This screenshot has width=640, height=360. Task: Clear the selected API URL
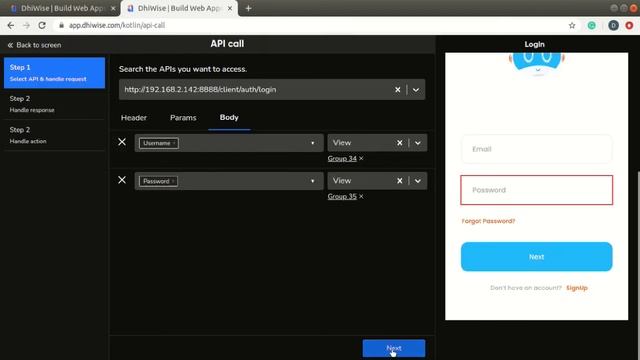click(x=397, y=89)
